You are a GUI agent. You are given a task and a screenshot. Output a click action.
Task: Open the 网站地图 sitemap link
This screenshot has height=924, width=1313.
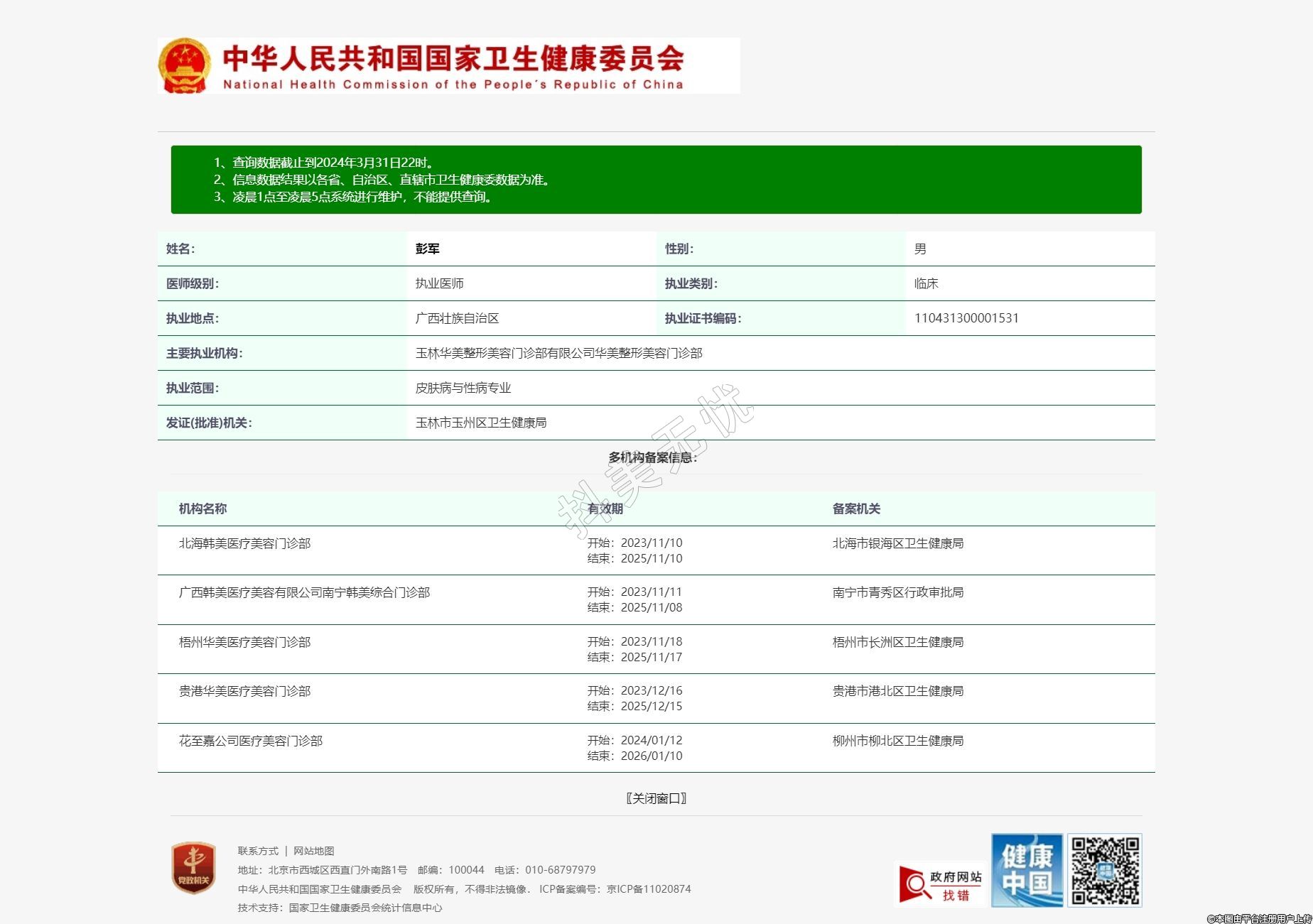coord(313,851)
